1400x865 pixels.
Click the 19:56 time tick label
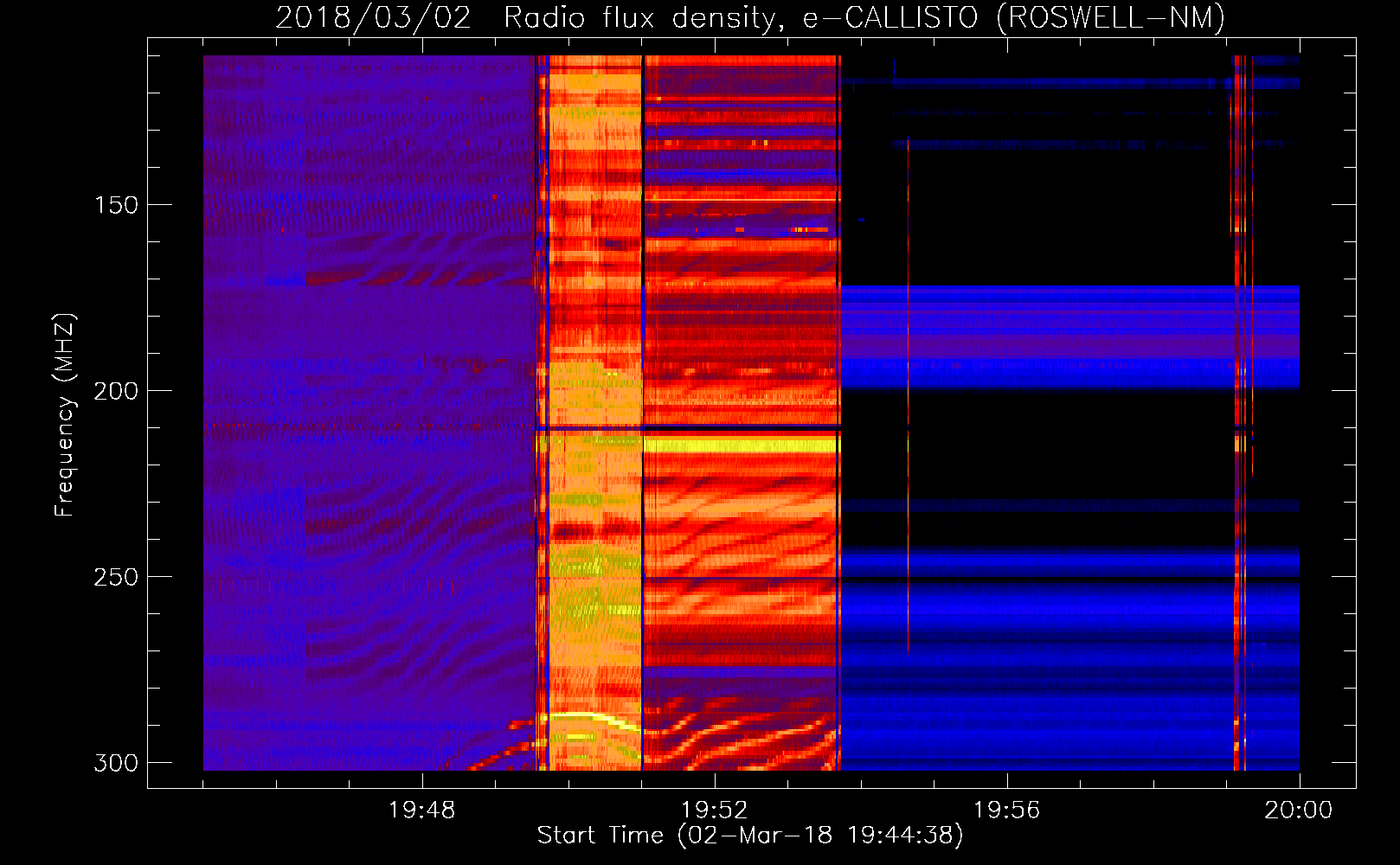[x=1006, y=811]
